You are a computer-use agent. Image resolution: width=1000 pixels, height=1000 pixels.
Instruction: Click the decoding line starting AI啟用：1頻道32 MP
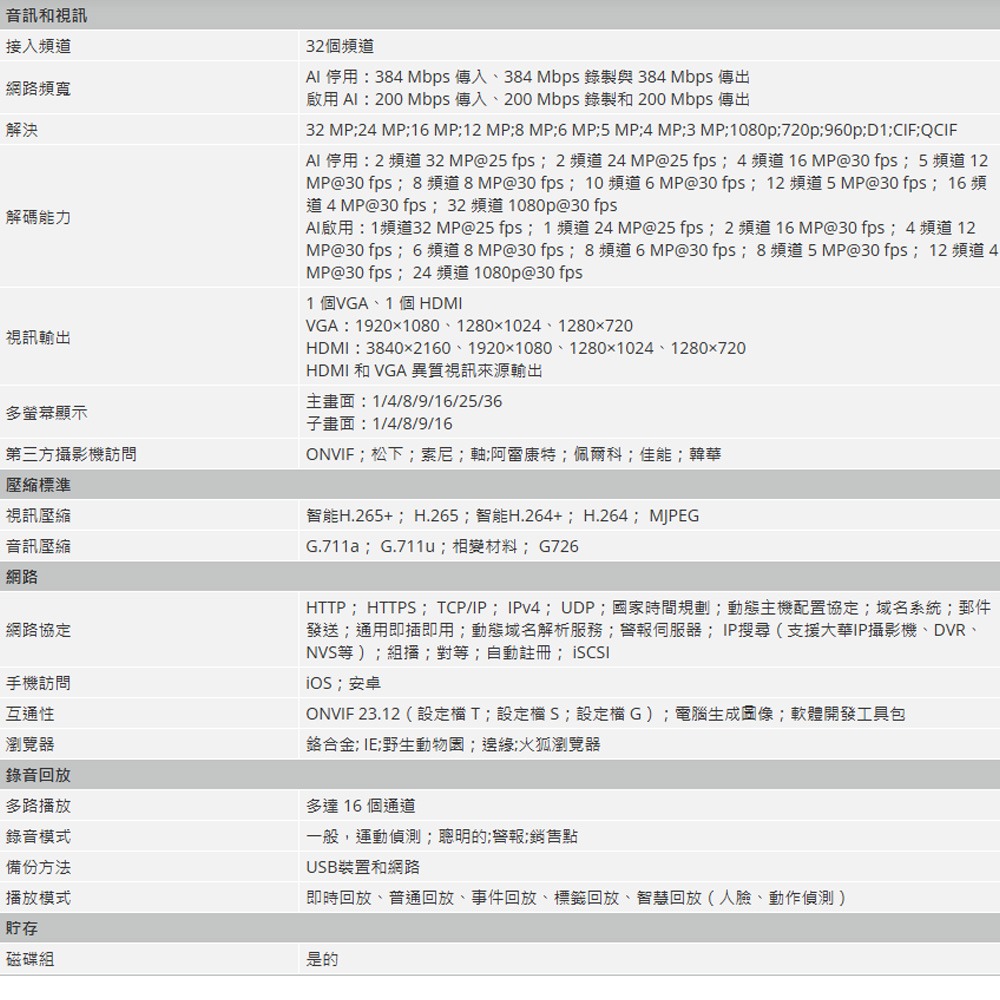pyautogui.click(x=652, y=250)
